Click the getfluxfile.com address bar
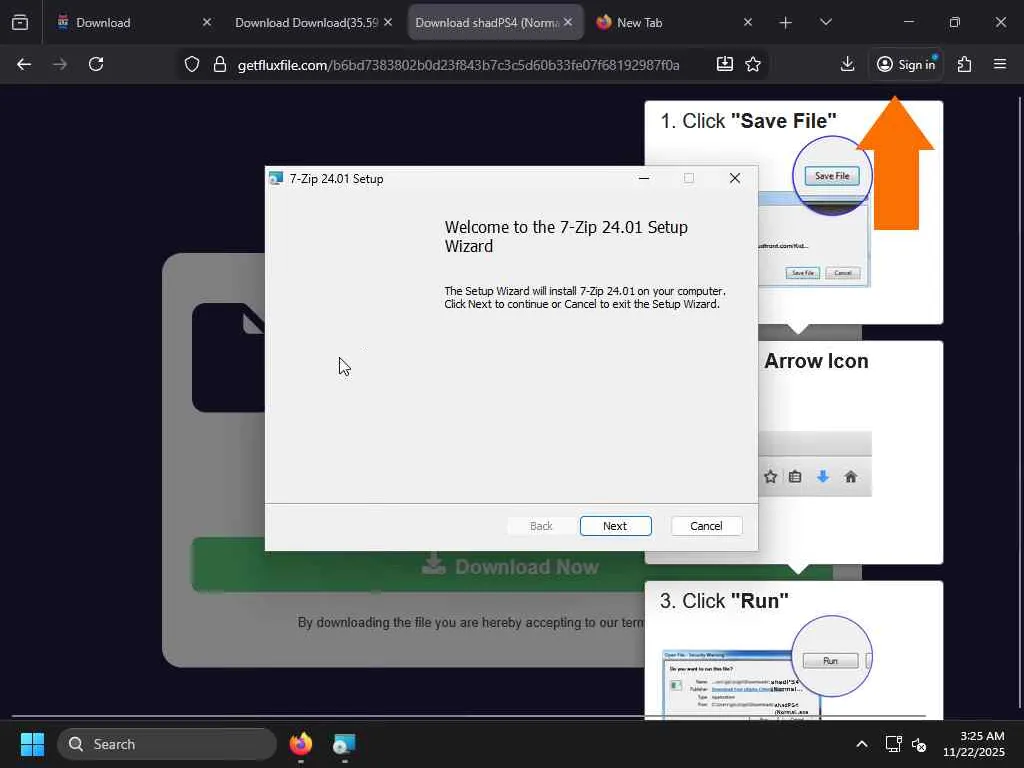 (458, 65)
